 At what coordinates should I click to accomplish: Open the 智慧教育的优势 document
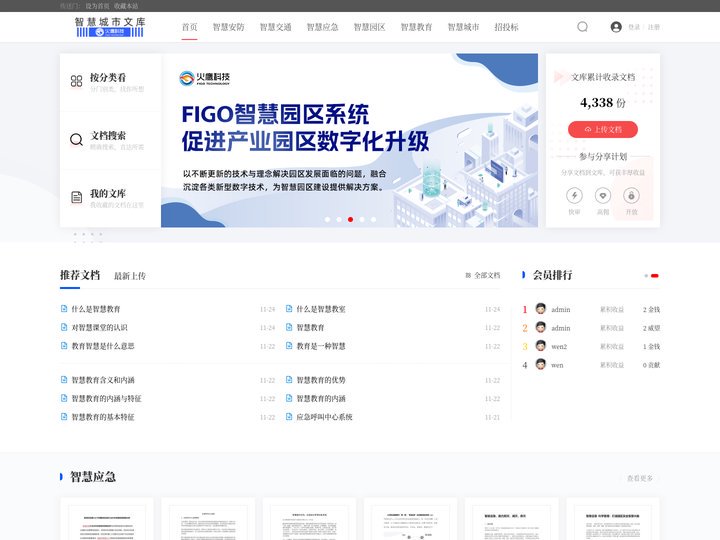(x=321, y=380)
